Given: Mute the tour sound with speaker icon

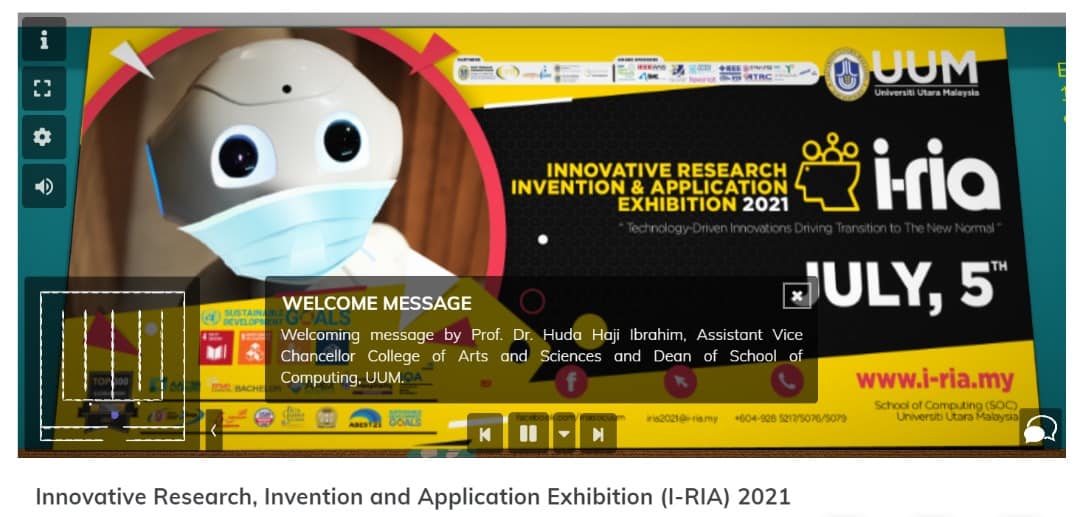Looking at the screenshot, I should pyautogui.click(x=44, y=186).
